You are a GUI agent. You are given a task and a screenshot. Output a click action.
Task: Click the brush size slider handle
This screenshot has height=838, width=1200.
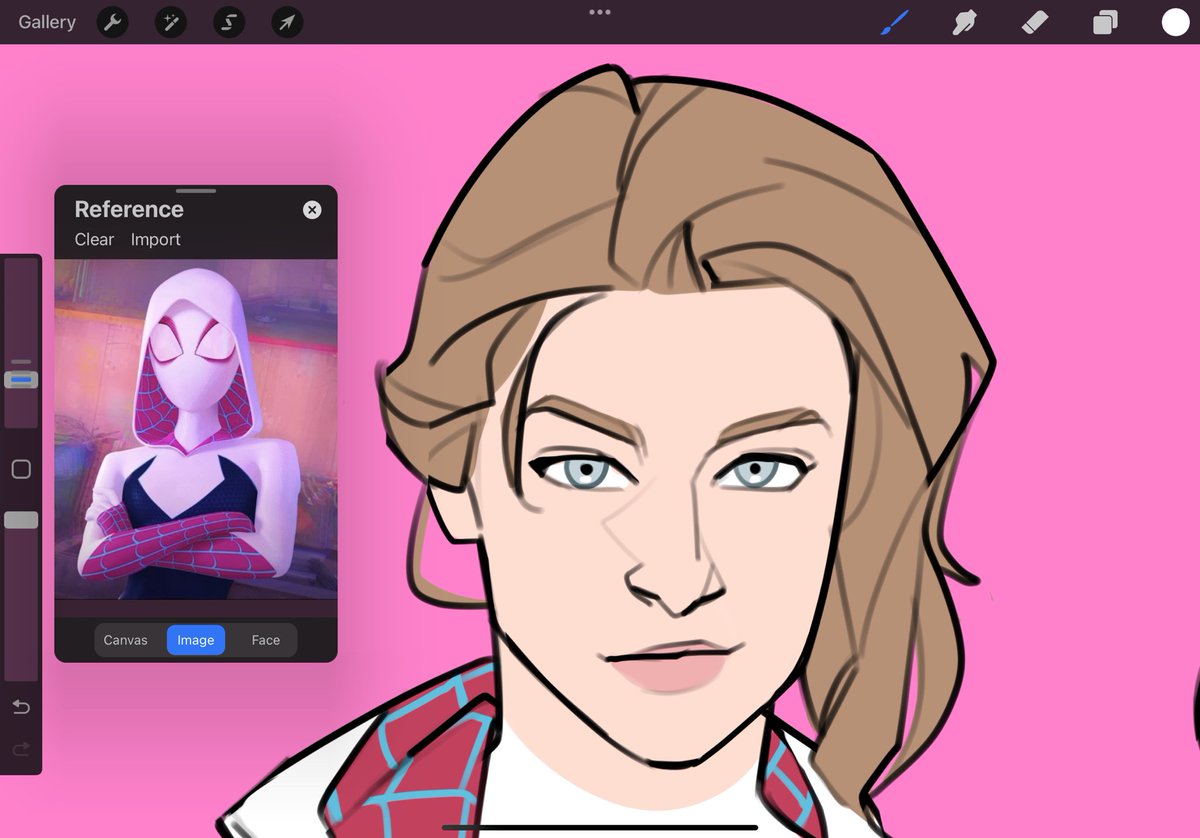21,380
